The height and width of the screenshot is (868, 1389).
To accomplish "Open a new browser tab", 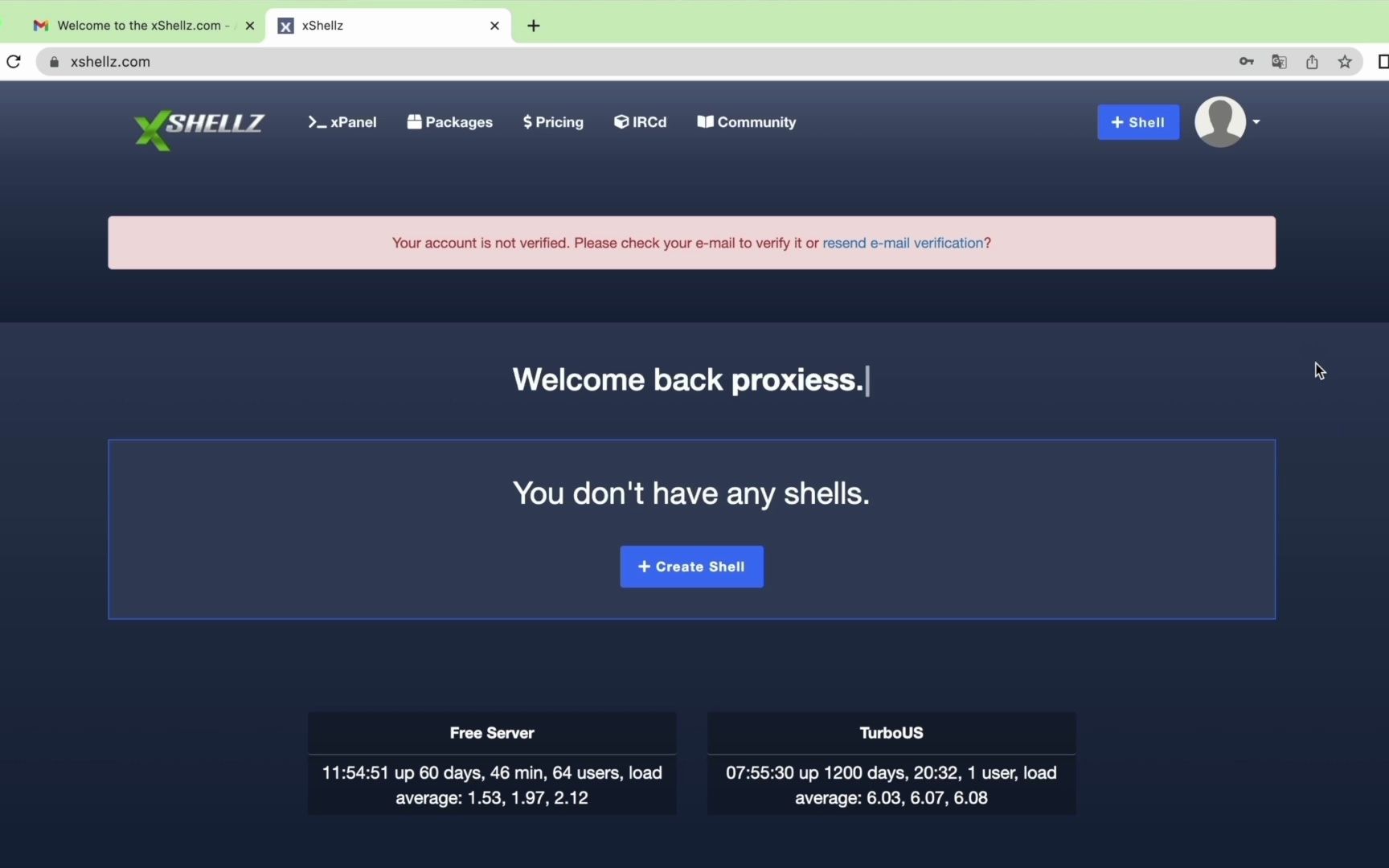I will click(x=534, y=26).
